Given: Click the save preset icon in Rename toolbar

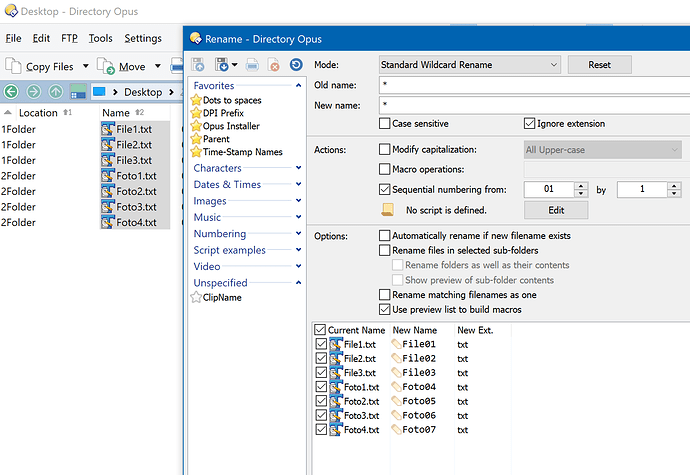Looking at the screenshot, I should 198,65.
